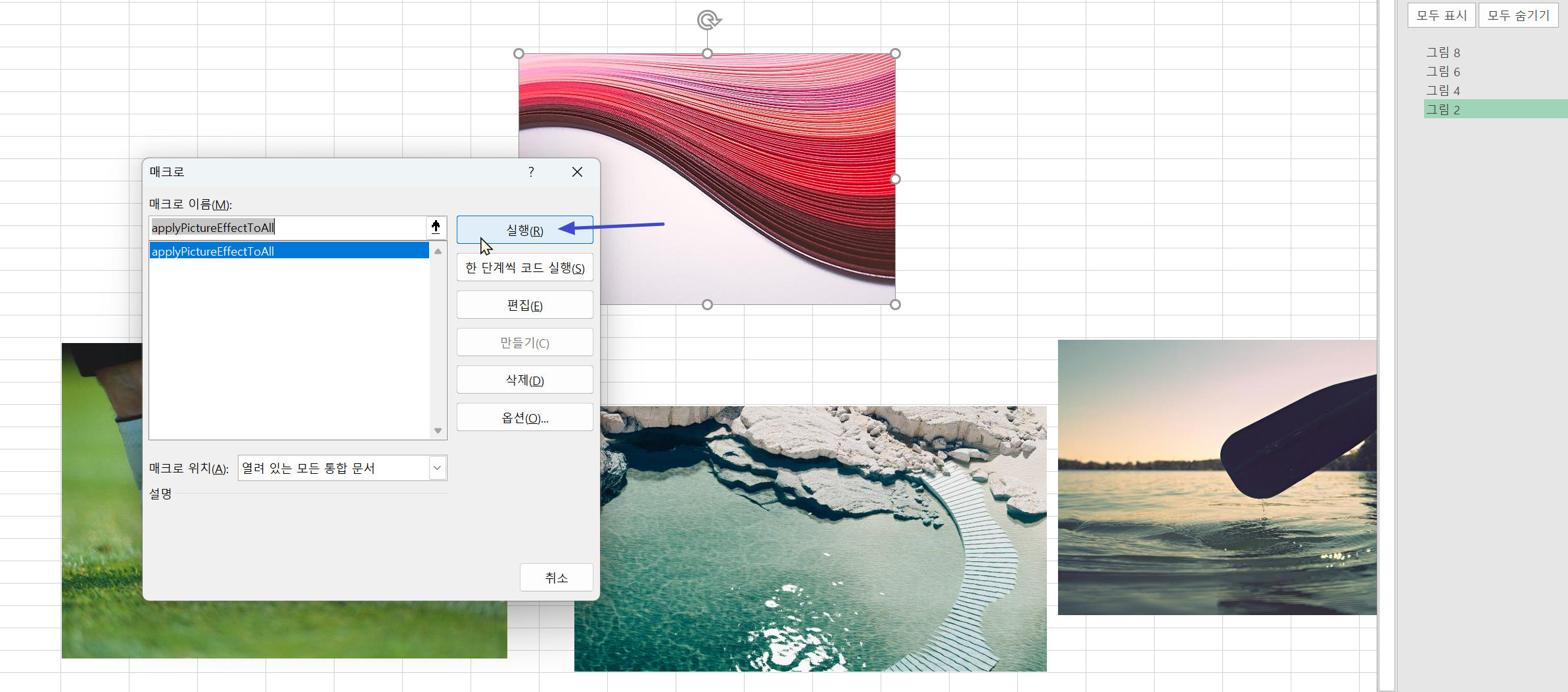
Task: Click the rotation handle above red picture
Action: [x=708, y=20]
